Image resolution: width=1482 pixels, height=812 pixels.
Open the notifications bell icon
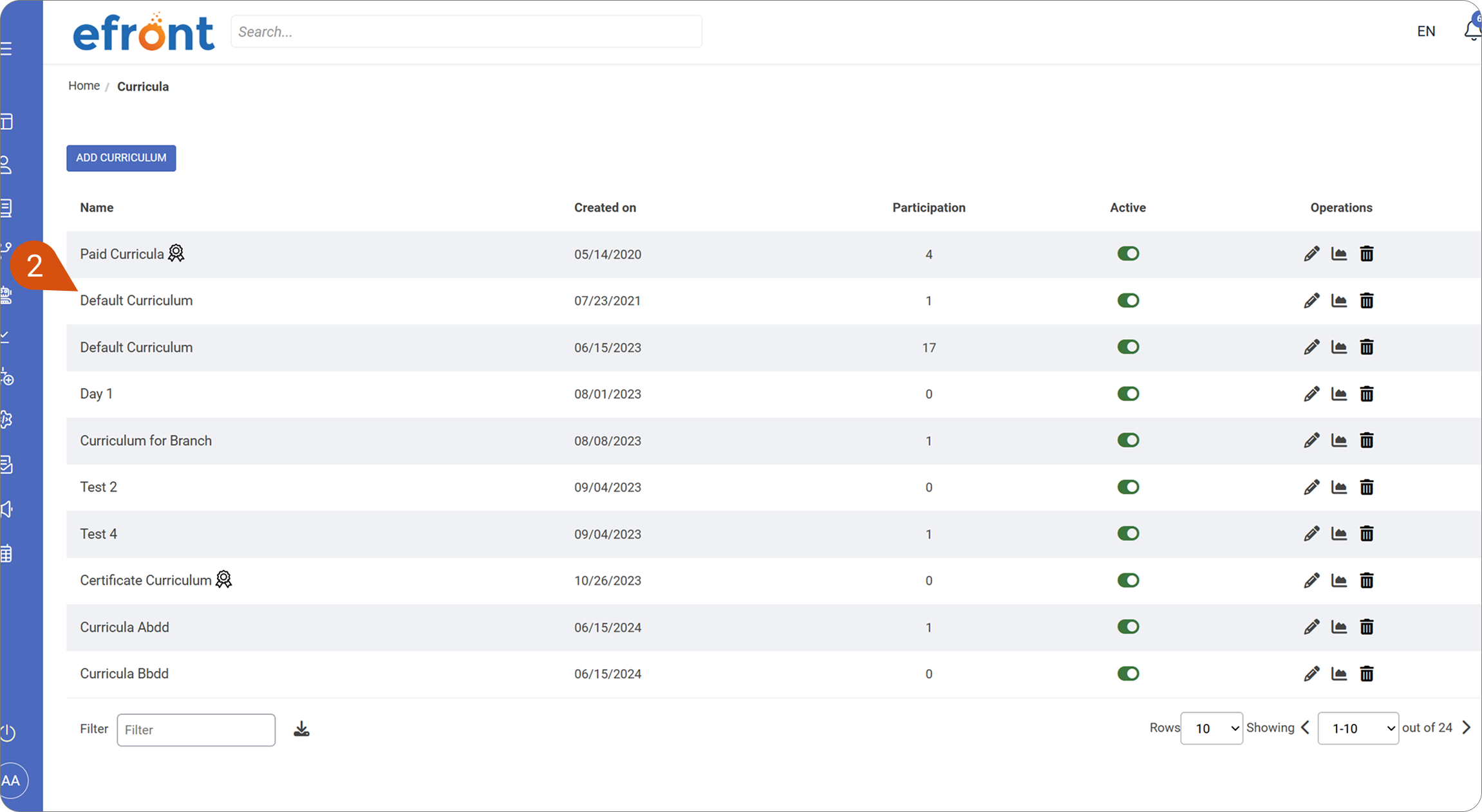1472,31
